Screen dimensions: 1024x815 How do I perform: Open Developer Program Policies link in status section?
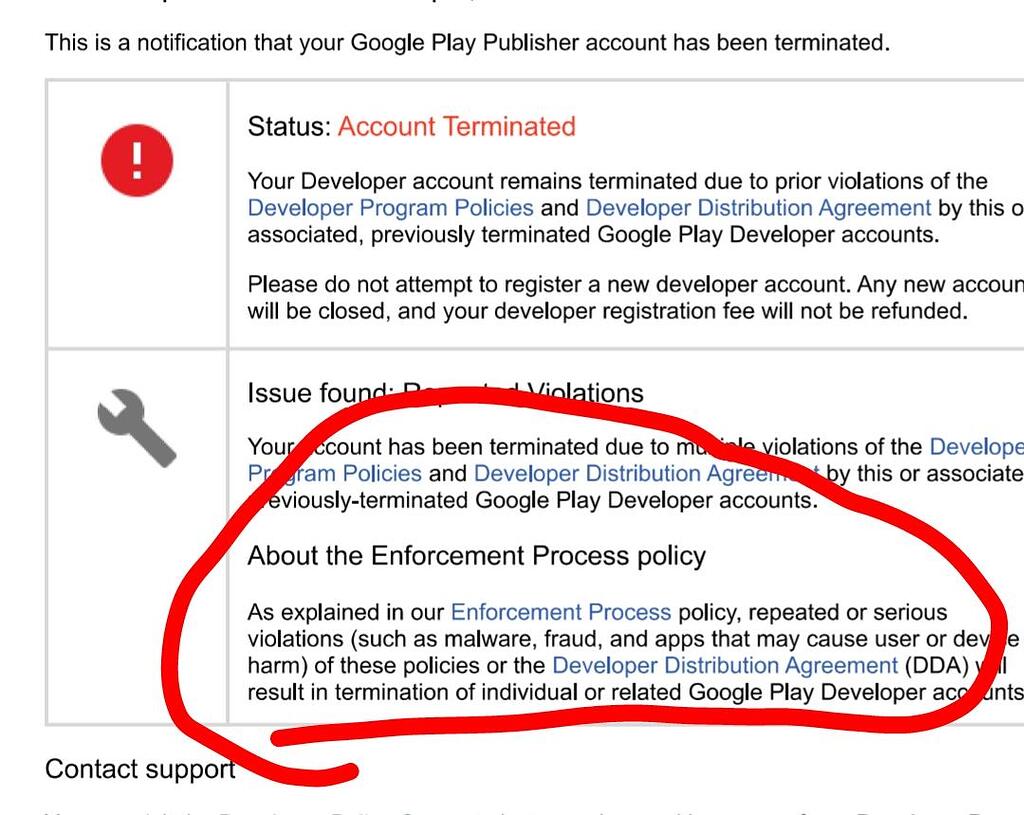390,208
